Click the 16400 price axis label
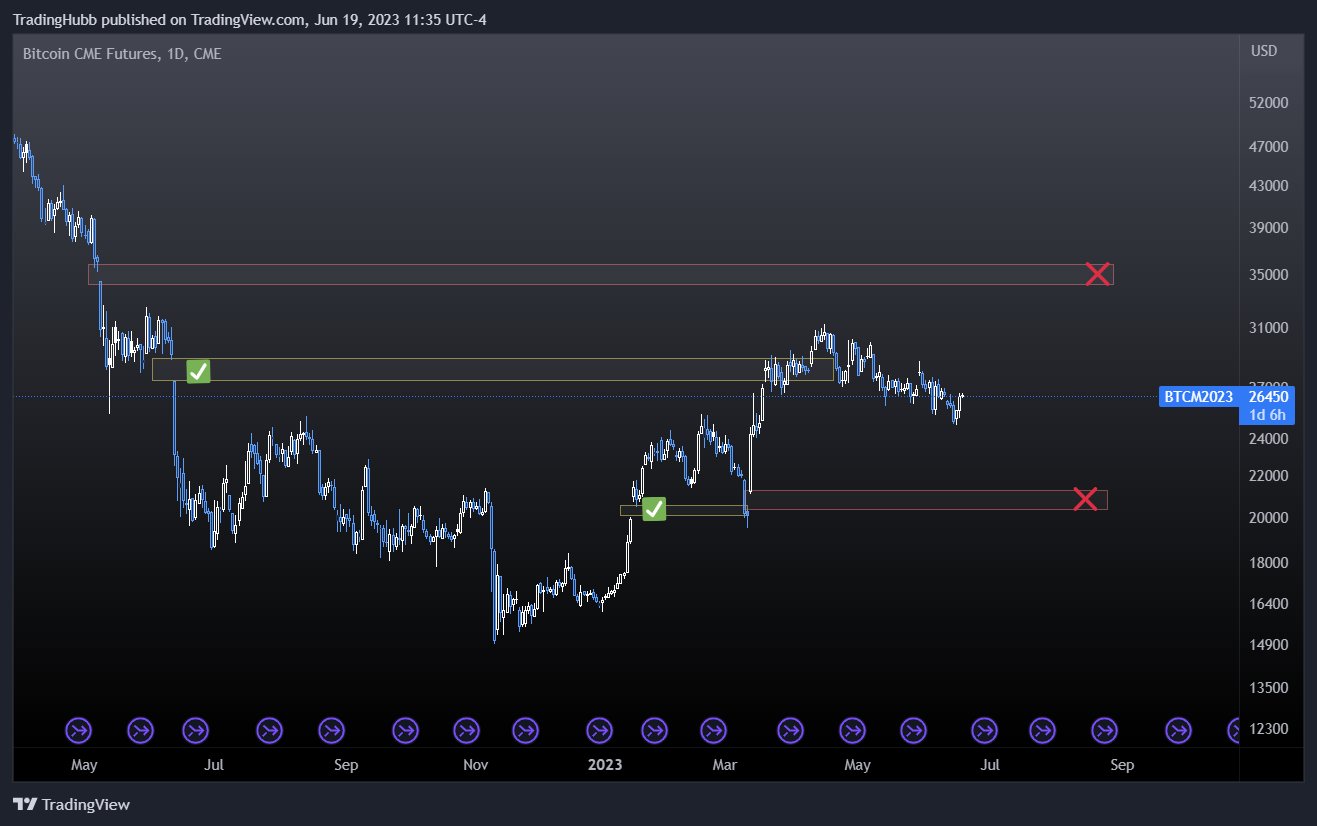1317x826 pixels. click(1268, 604)
